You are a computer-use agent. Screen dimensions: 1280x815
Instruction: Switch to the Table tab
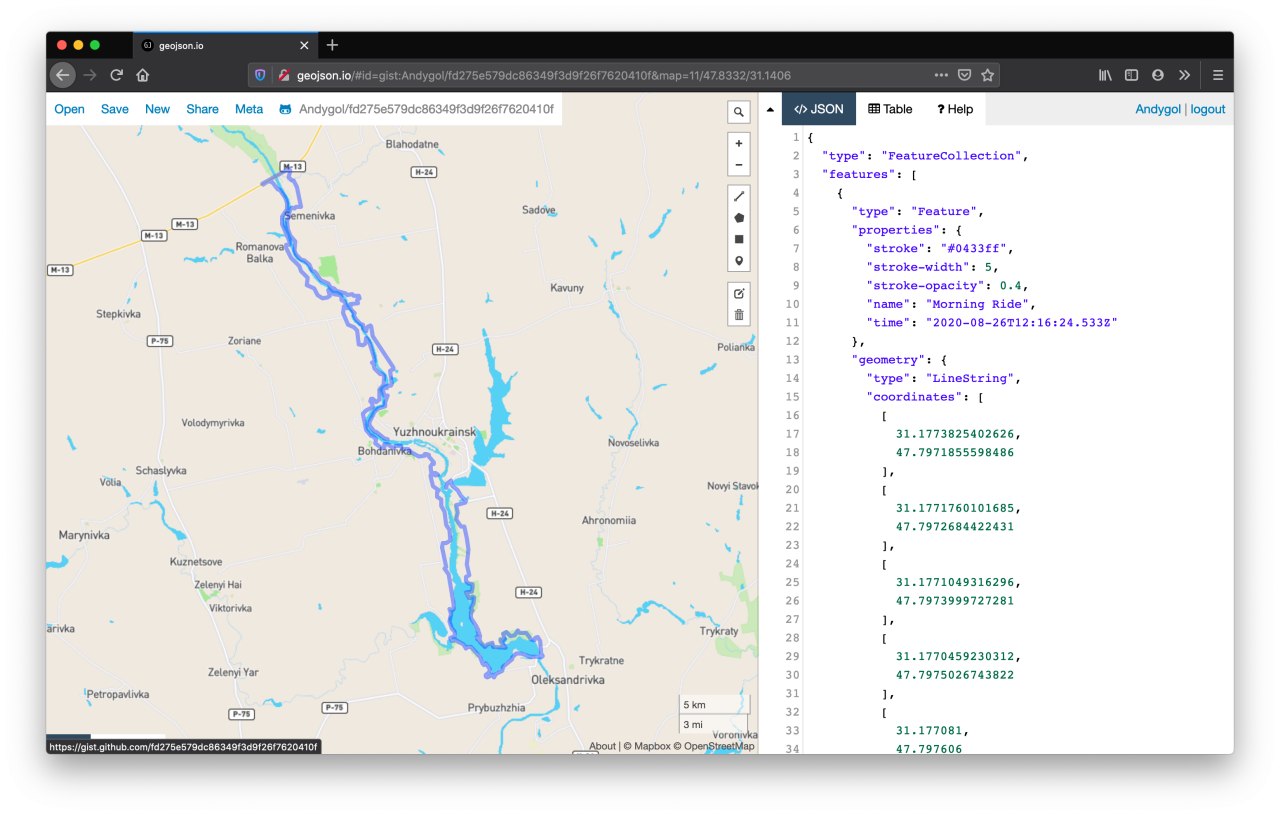point(890,109)
